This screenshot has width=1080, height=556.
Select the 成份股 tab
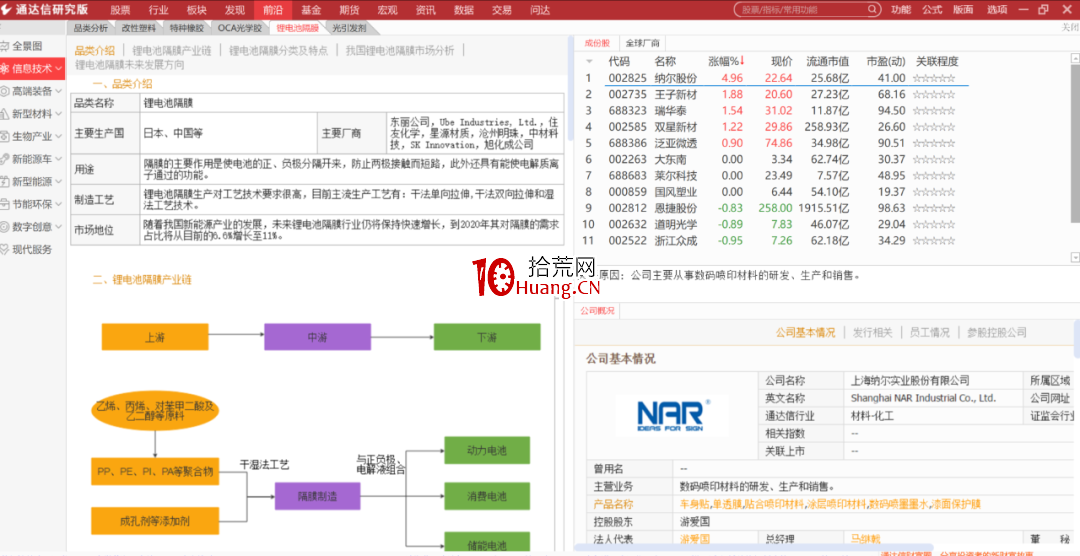[x=597, y=43]
